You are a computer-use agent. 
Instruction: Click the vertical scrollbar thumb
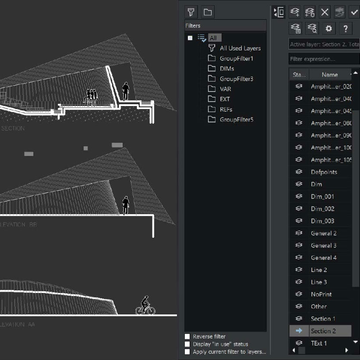point(355,198)
